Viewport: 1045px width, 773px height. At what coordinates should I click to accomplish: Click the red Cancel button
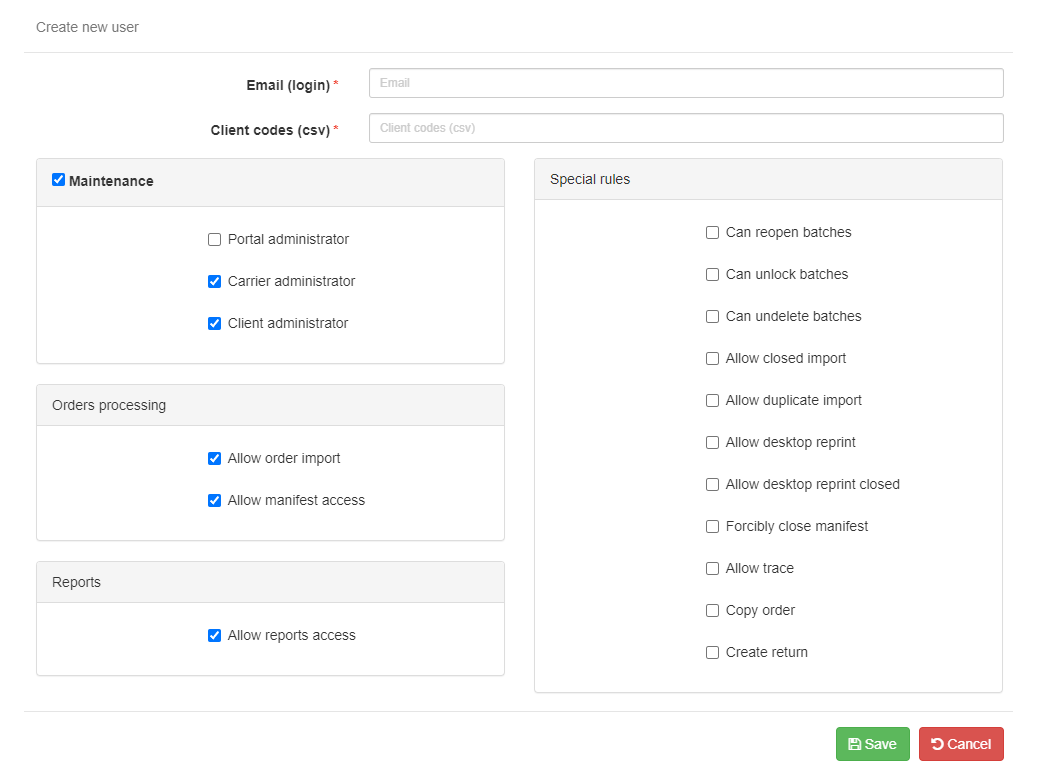tap(961, 744)
